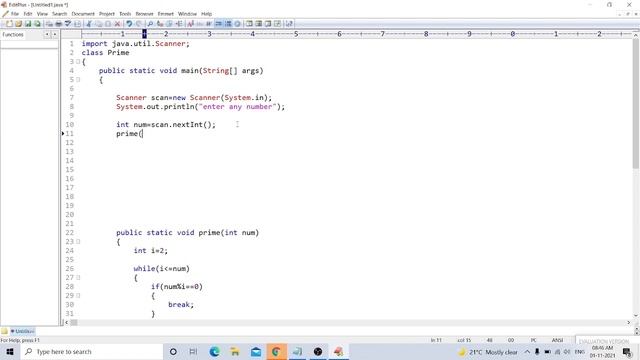Open the File menu

pyautogui.click(x=15, y=14)
